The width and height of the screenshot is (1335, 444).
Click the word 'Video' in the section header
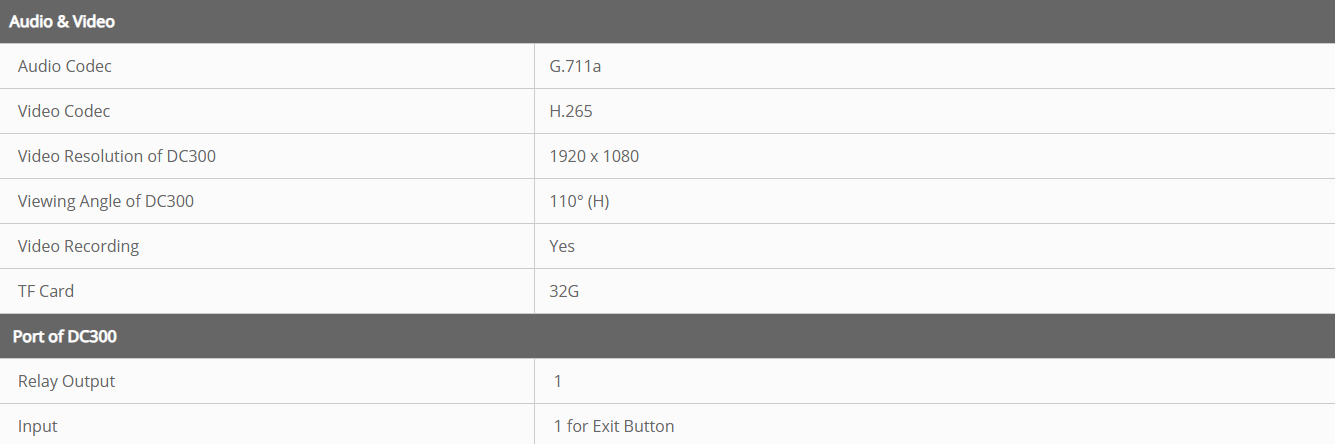click(94, 21)
